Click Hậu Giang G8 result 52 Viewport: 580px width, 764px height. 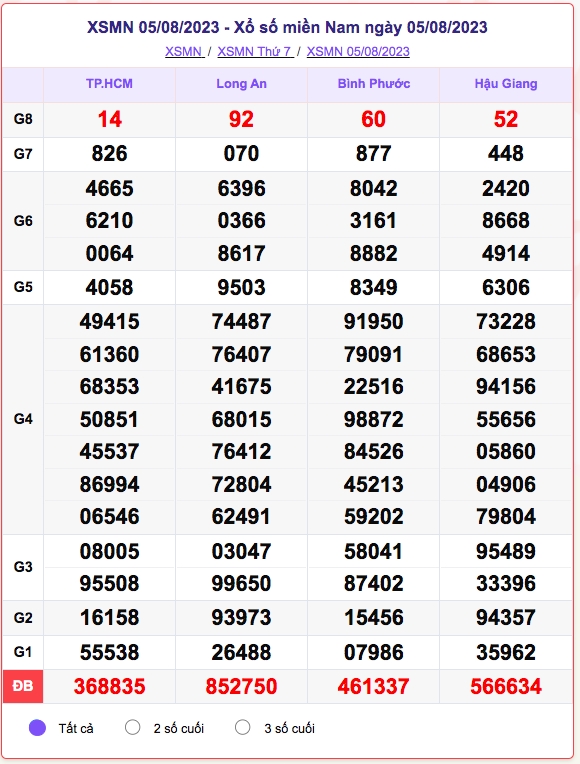pyautogui.click(x=505, y=119)
